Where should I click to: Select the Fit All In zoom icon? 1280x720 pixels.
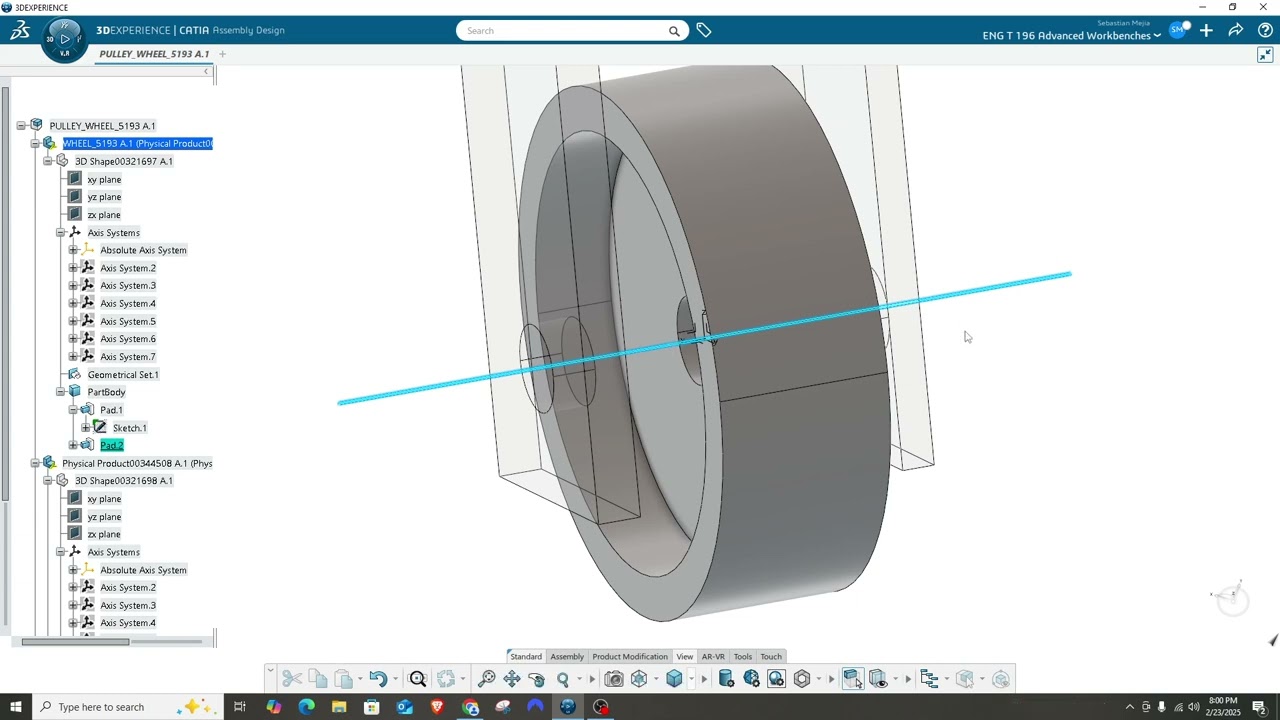point(487,679)
